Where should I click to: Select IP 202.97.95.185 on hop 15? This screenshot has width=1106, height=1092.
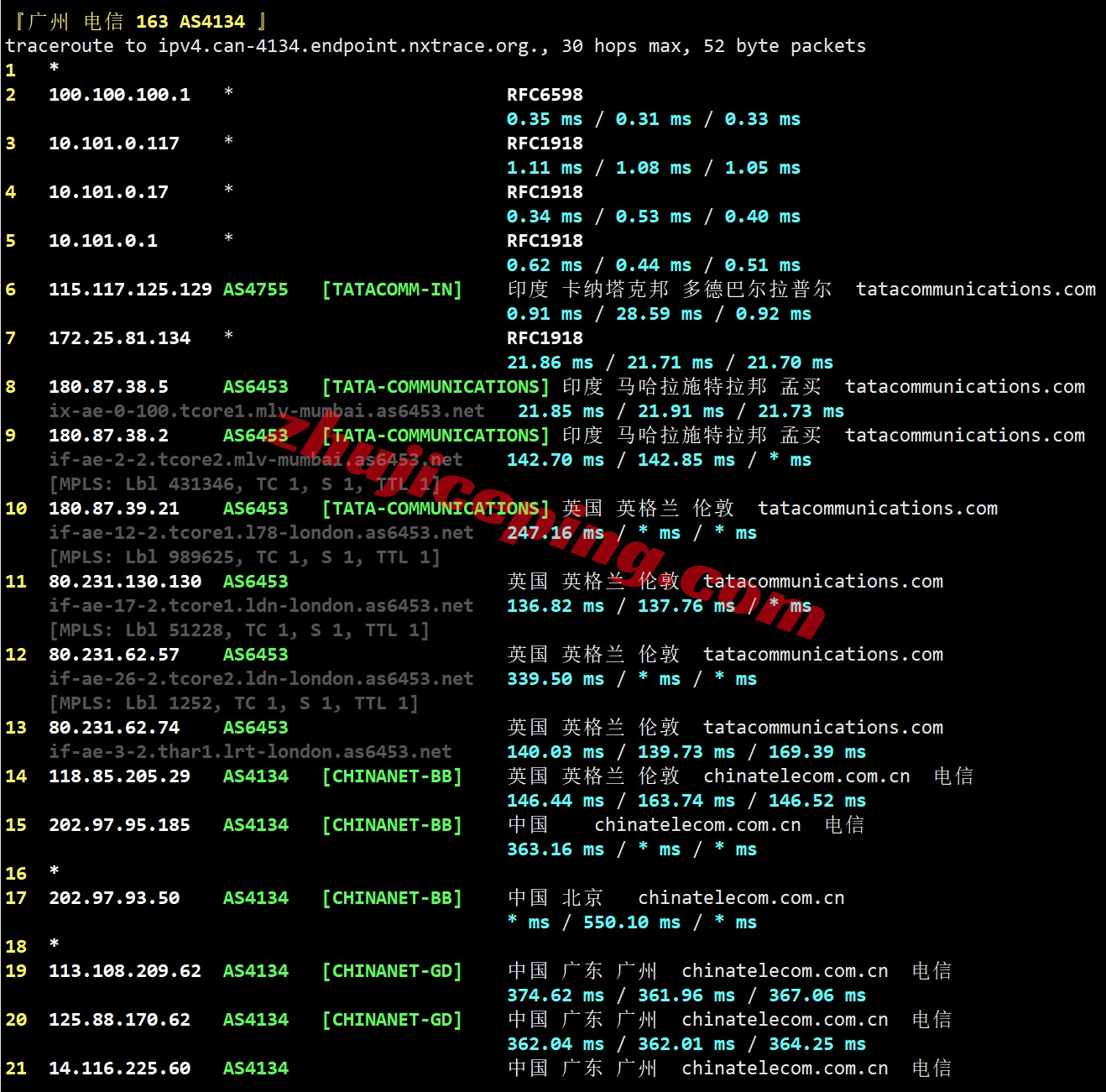pos(119,825)
